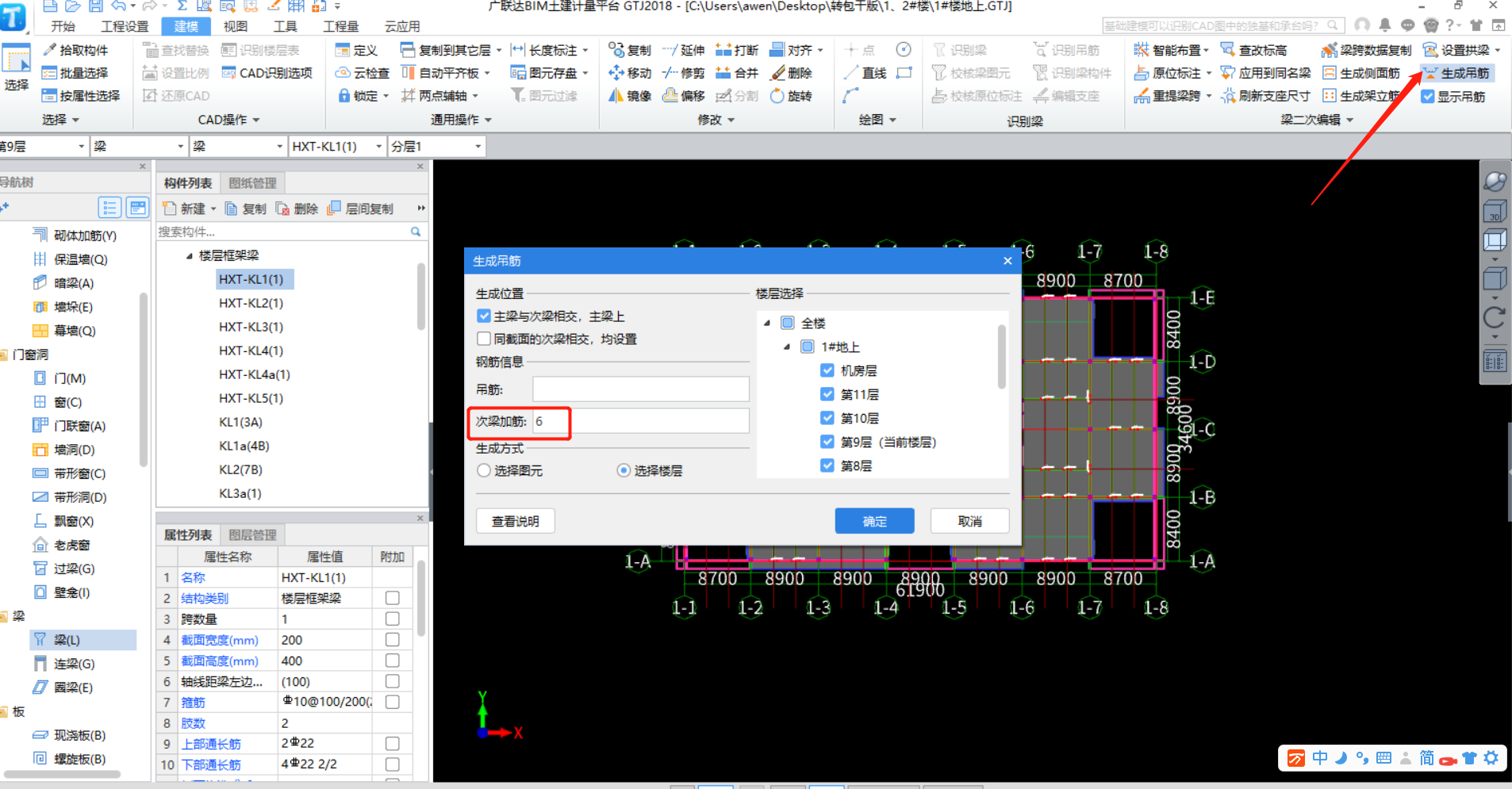The height and width of the screenshot is (789, 1512).
Task: Toggle the 全楼 whole building checkbox
Action: pos(788,323)
